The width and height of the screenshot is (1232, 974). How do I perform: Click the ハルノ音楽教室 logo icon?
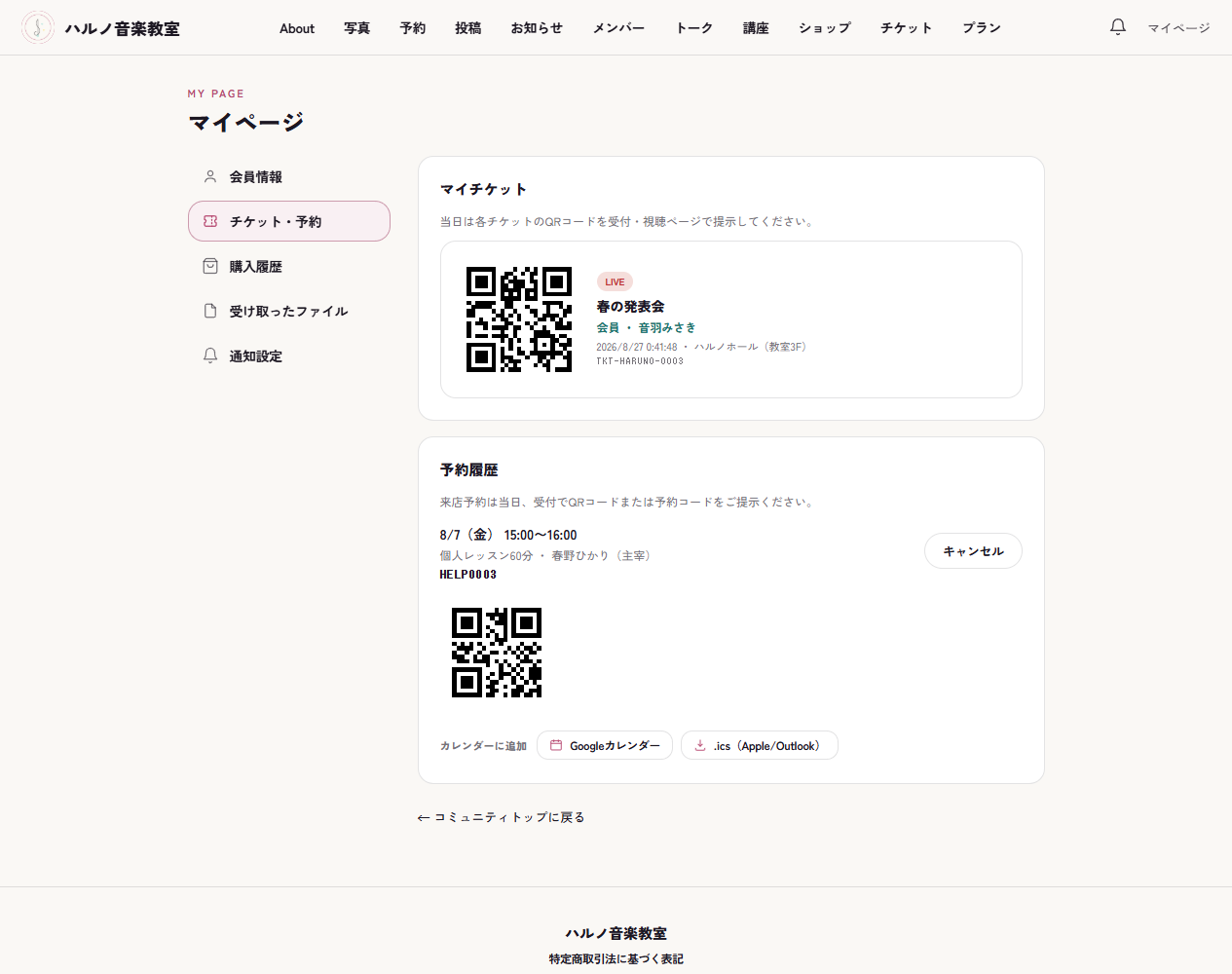point(38,27)
